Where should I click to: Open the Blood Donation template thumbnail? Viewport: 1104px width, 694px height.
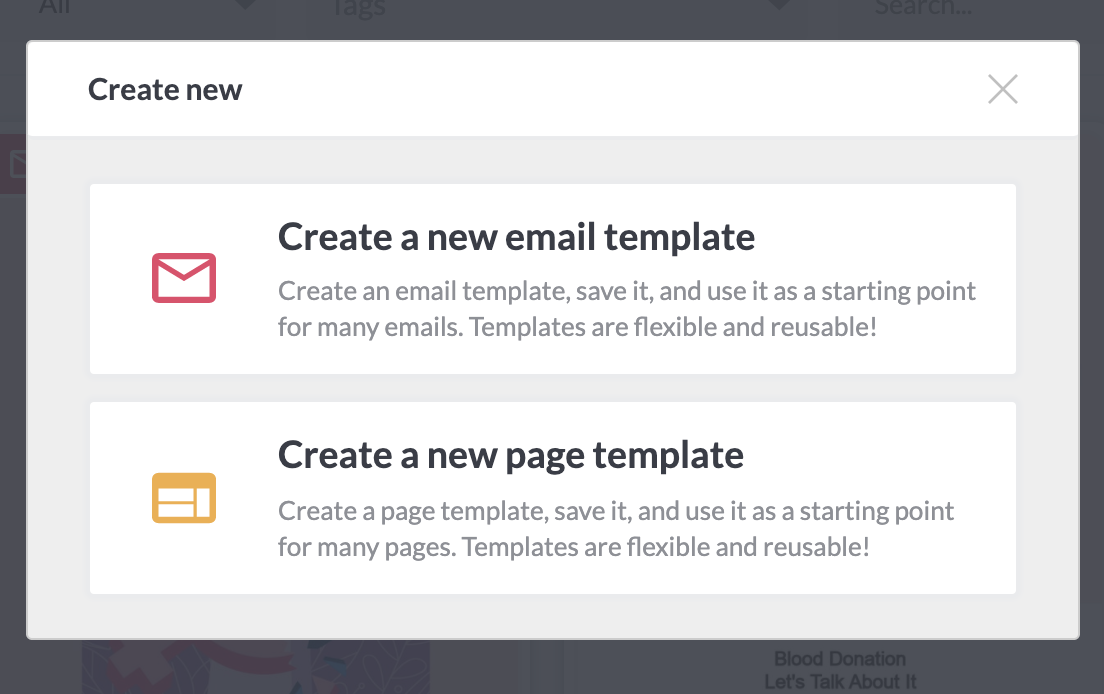coord(839,669)
